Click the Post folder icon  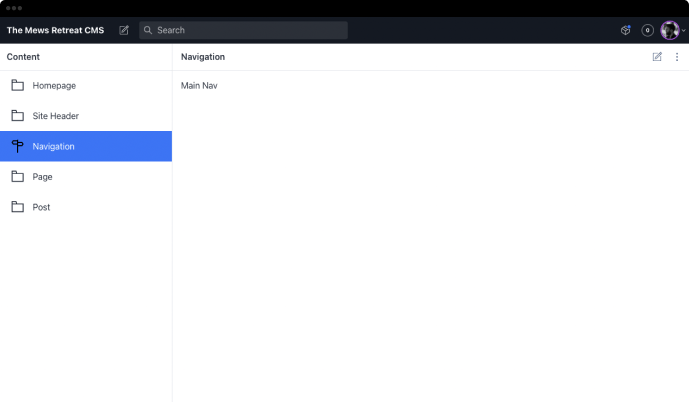(18, 207)
